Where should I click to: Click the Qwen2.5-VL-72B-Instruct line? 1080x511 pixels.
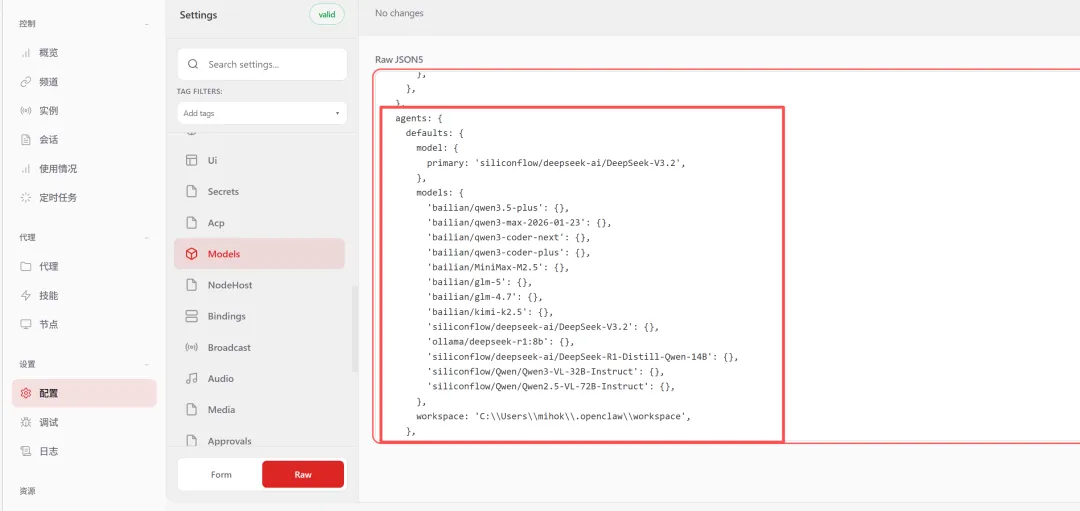(551, 386)
